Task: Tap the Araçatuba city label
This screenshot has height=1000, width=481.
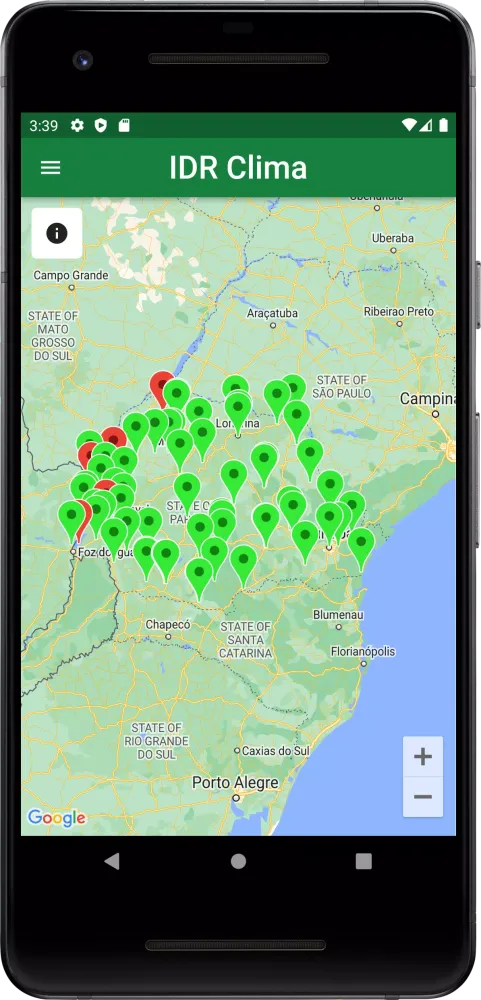Action: click(272, 313)
